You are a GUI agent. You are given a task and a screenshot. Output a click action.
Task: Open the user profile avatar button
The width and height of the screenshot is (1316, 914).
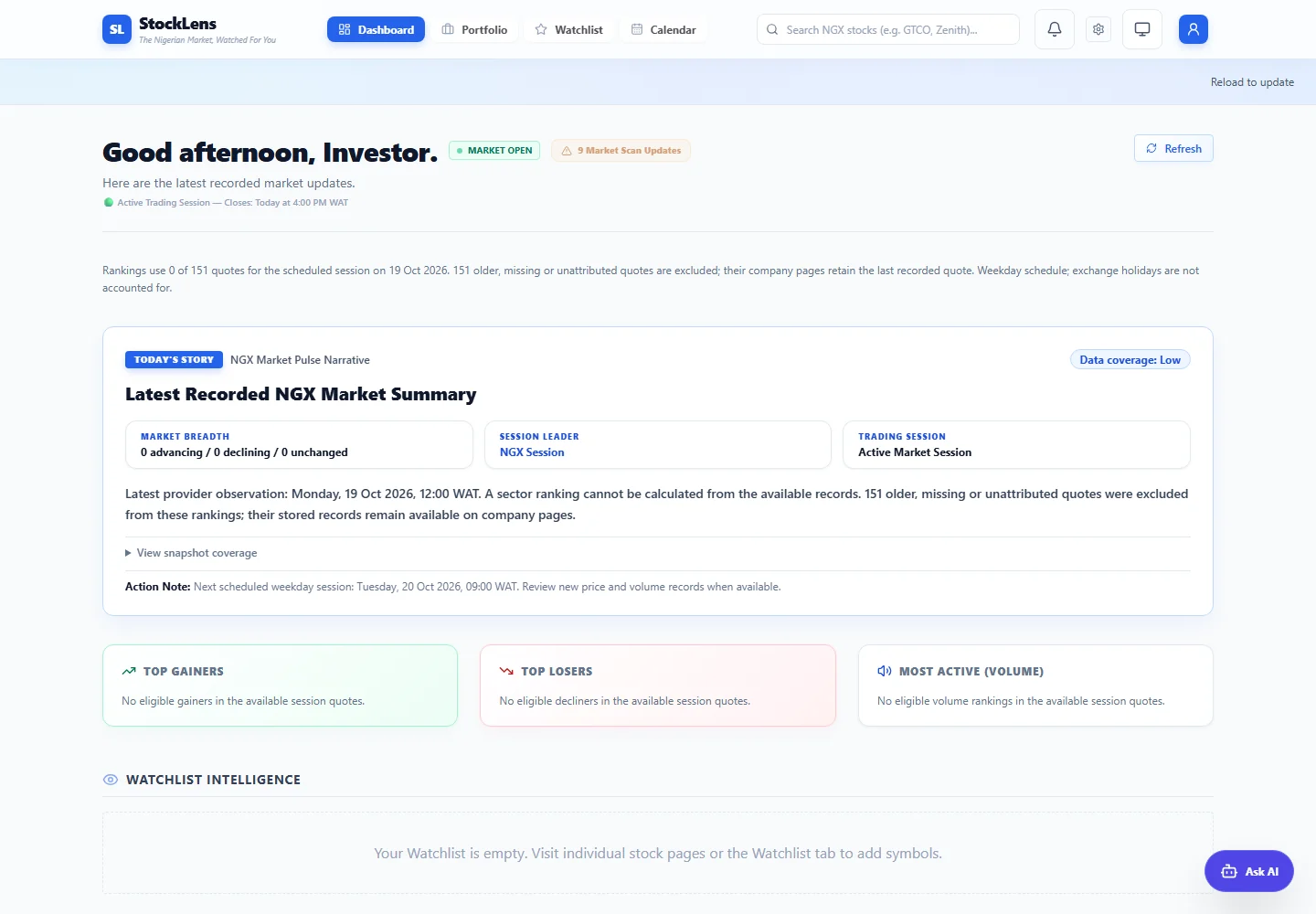tap(1194, 29)
